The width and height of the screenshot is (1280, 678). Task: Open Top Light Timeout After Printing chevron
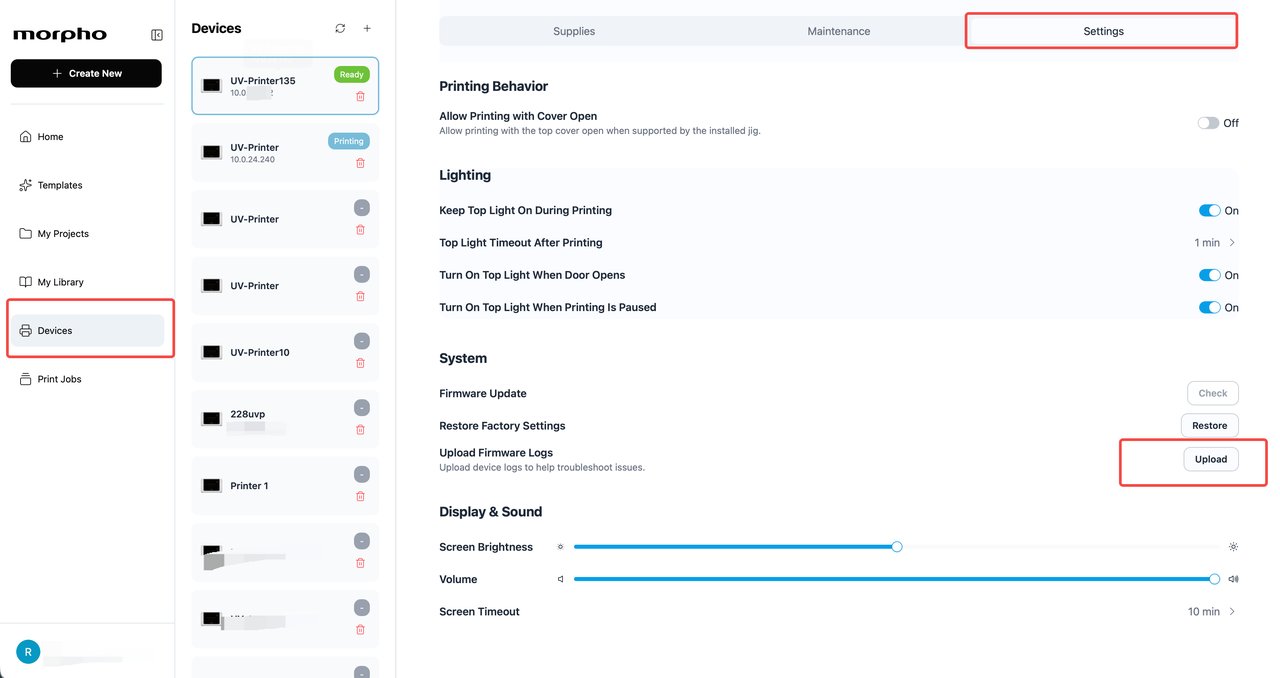point(1232,243)
